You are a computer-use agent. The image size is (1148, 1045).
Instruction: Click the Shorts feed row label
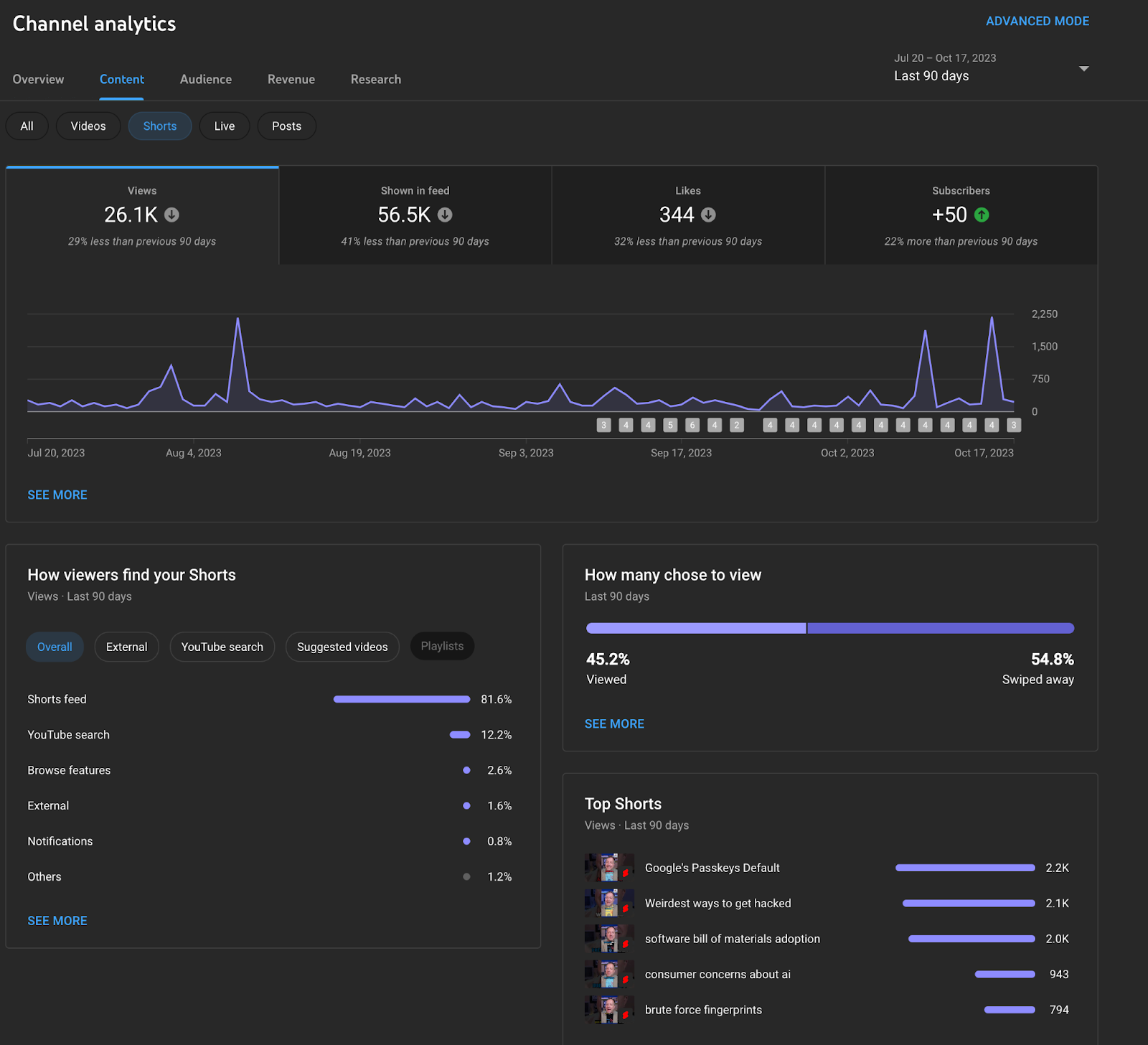coord(57,699)
